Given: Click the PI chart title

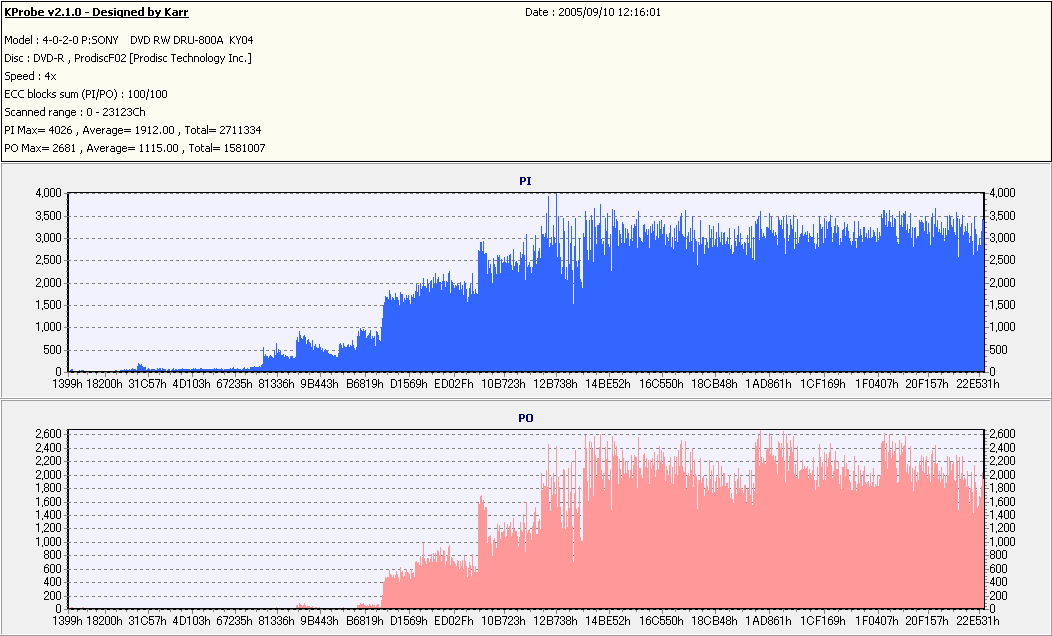Looking at the screenshot, I should (x=525, y=181).
